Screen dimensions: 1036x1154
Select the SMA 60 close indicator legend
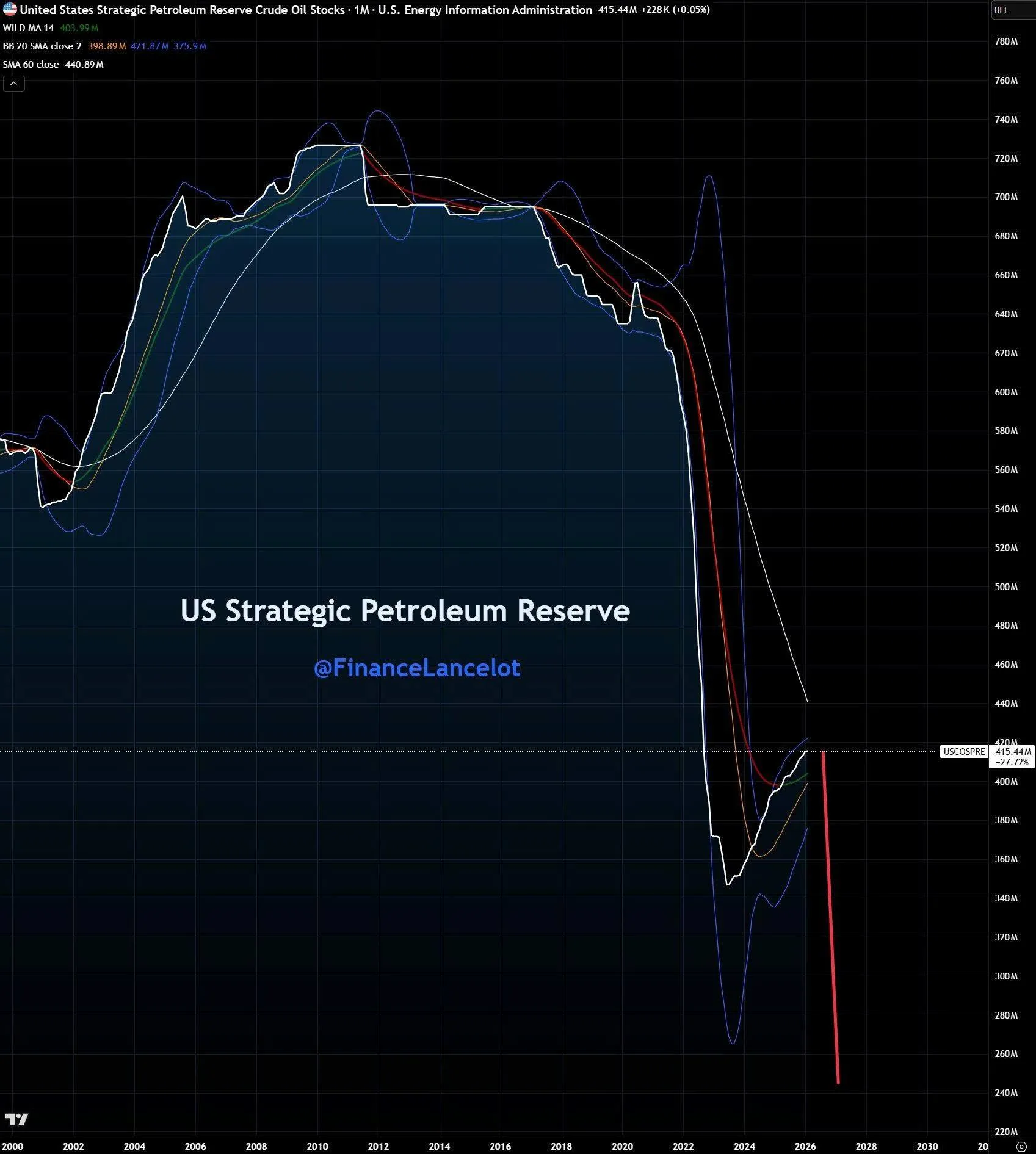(31, 65)
